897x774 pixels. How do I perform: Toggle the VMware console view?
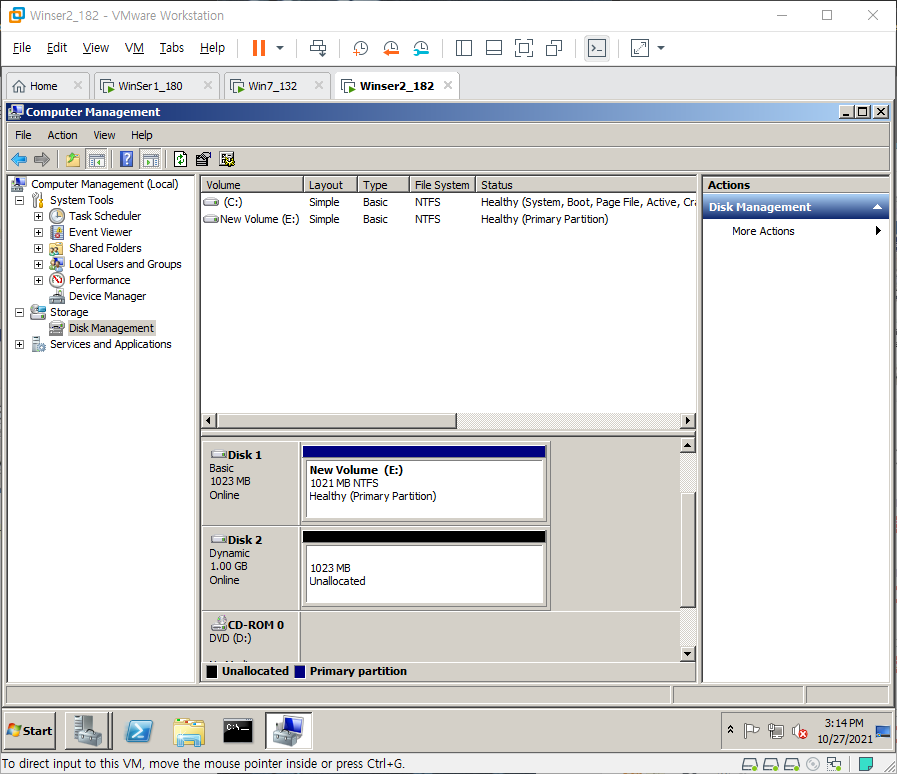[597, 48]
